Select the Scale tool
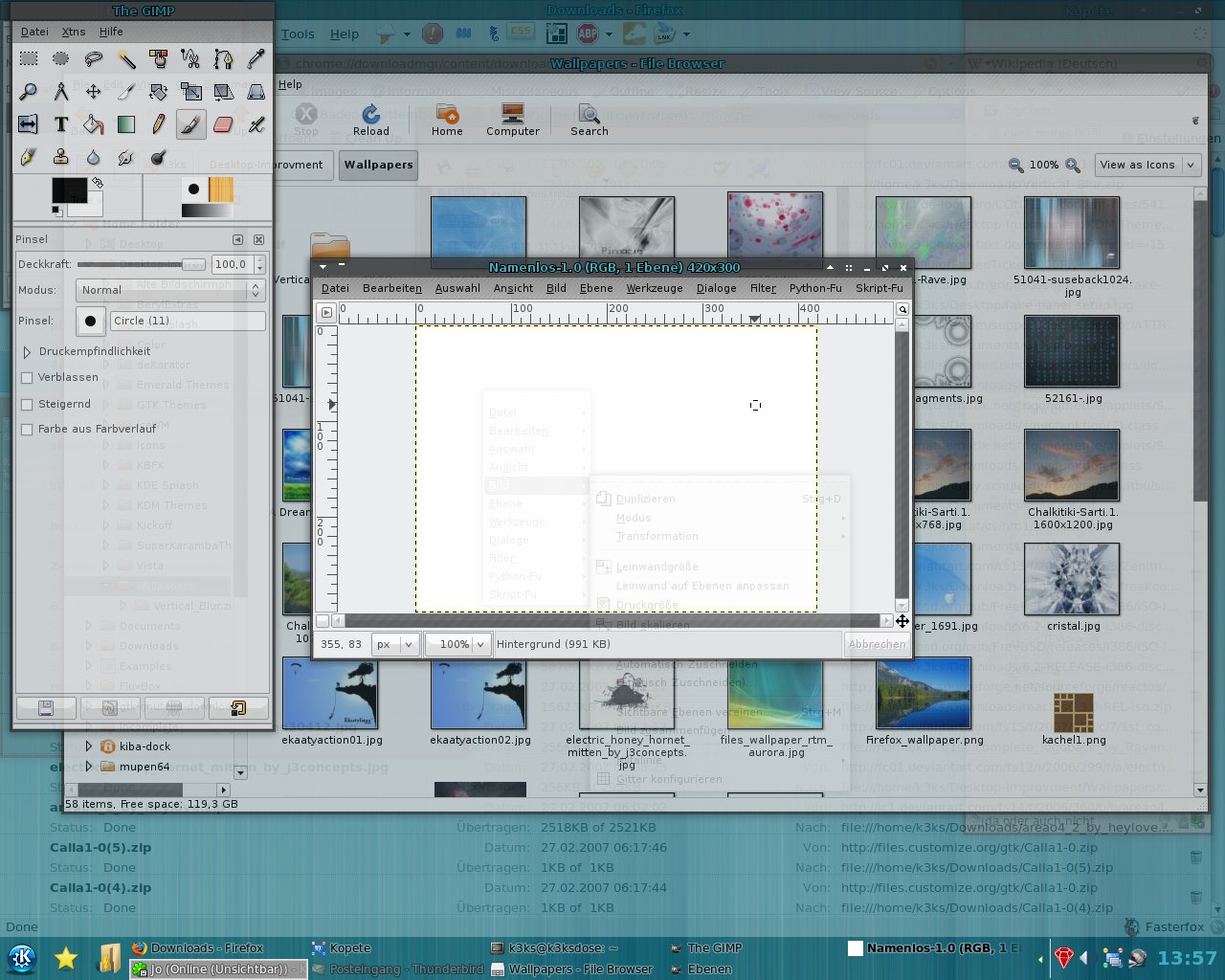 point(191,92)
